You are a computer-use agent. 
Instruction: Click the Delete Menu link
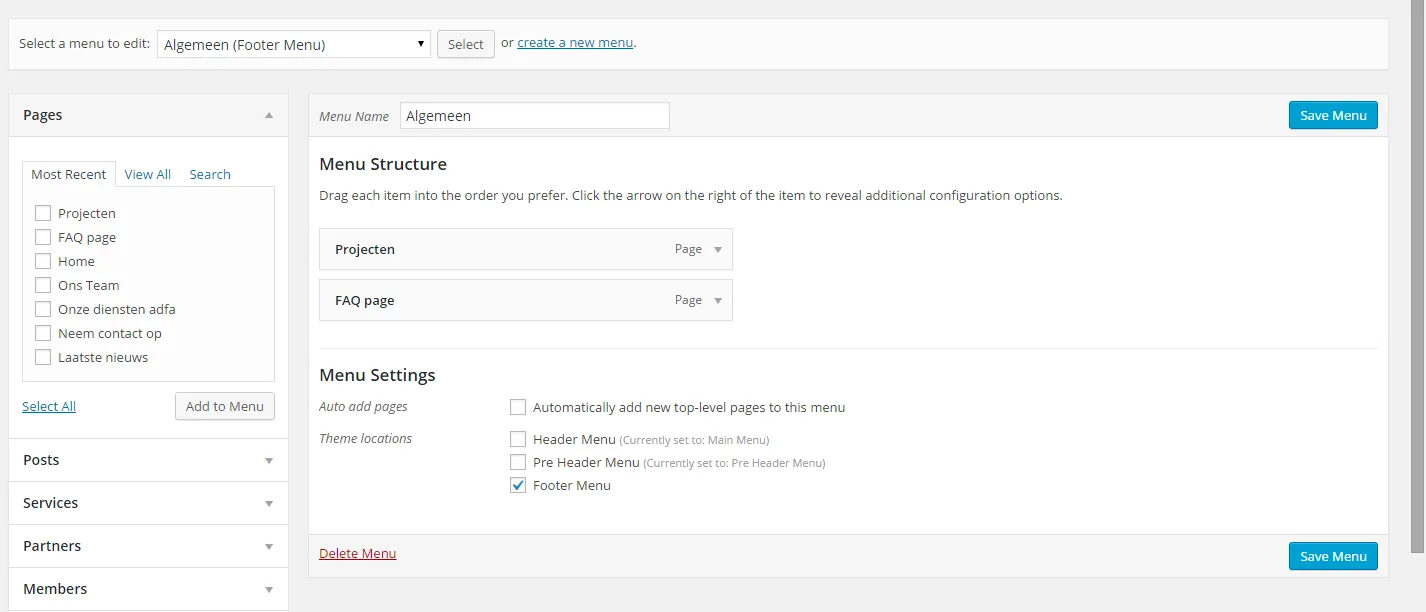tap(358, 554)
